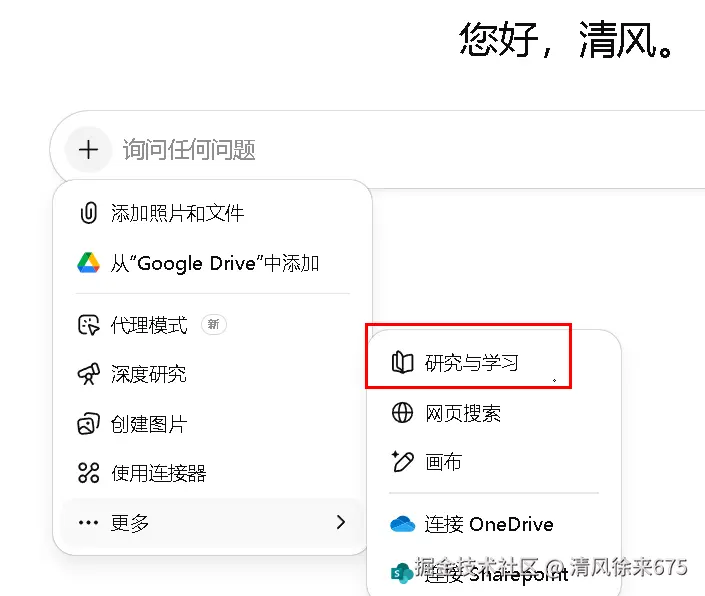
Task: Click the agent mode cursor icon
Action: click(89, 325)
